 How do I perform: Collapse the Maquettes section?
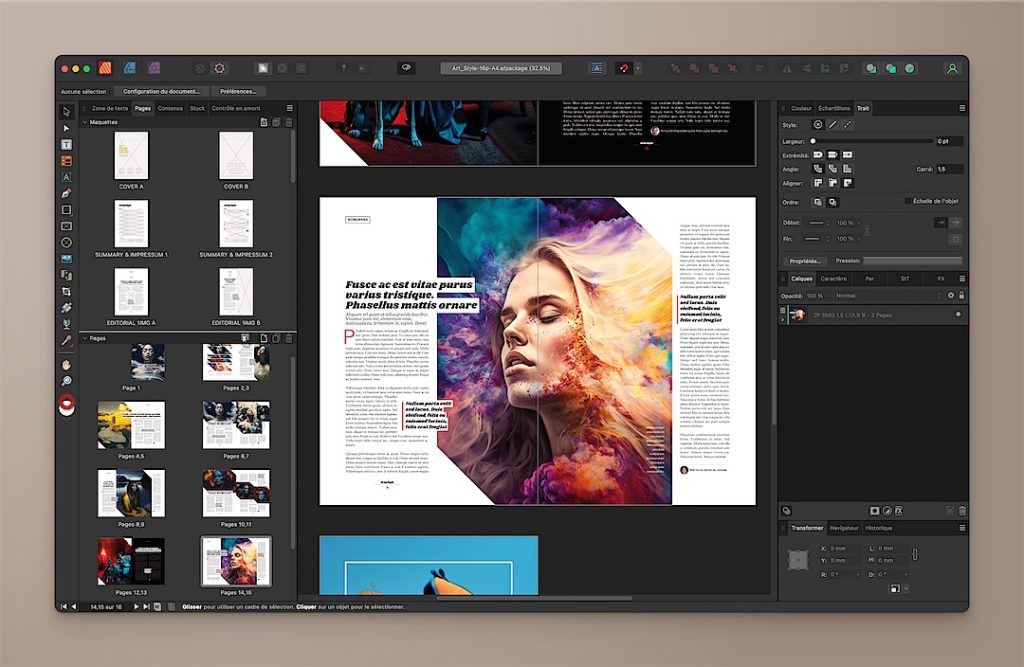[x=85, y=122]
